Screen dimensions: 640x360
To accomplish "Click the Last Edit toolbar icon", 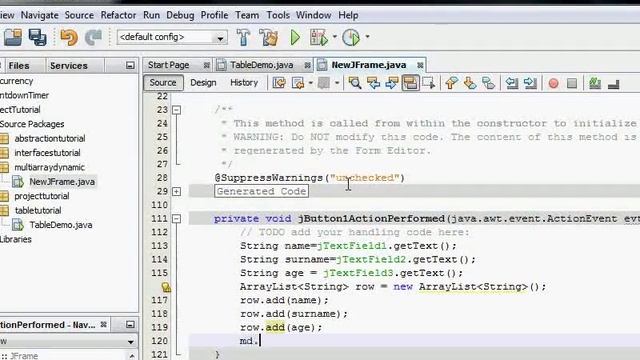I will pos(279,83).
